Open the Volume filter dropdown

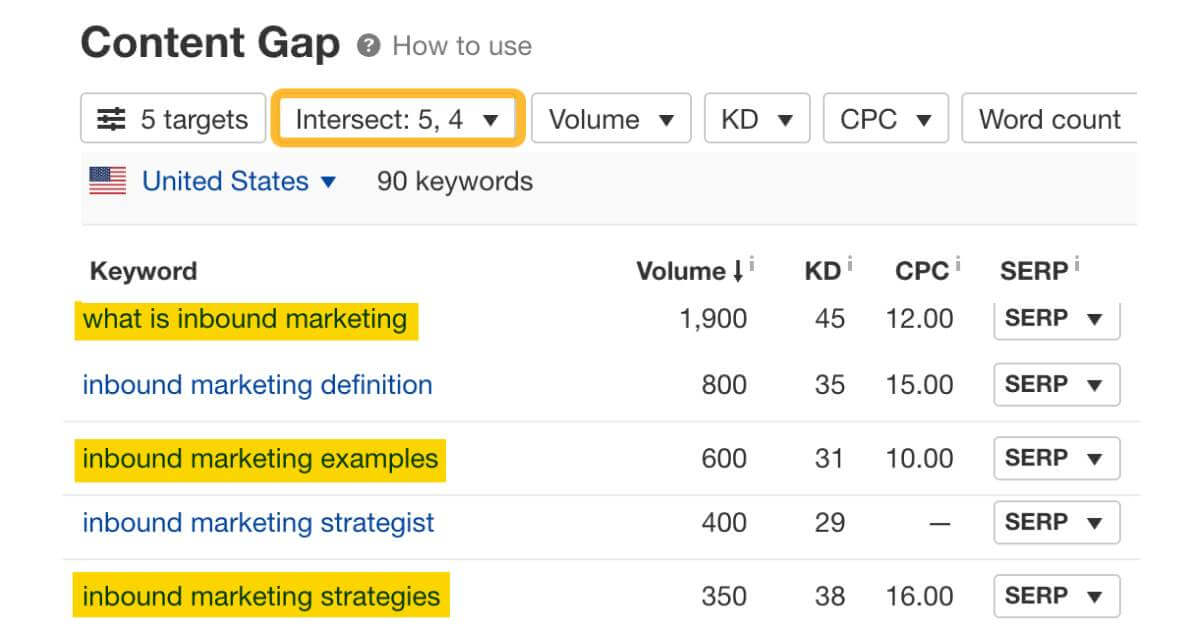click(x=611, y=119)
